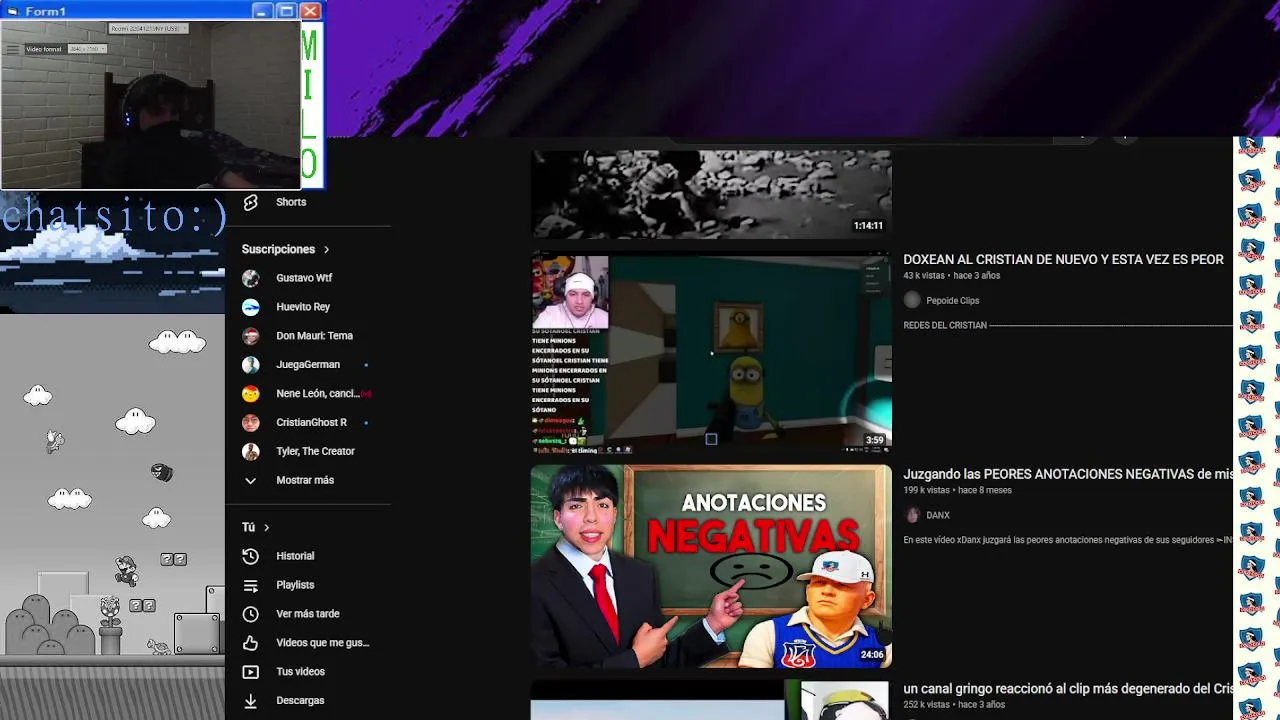Open video DOXEAN AL CRISTIAN DE NUEVO title
Screen dimensions: 1280x720
[x=1063, y=259]
